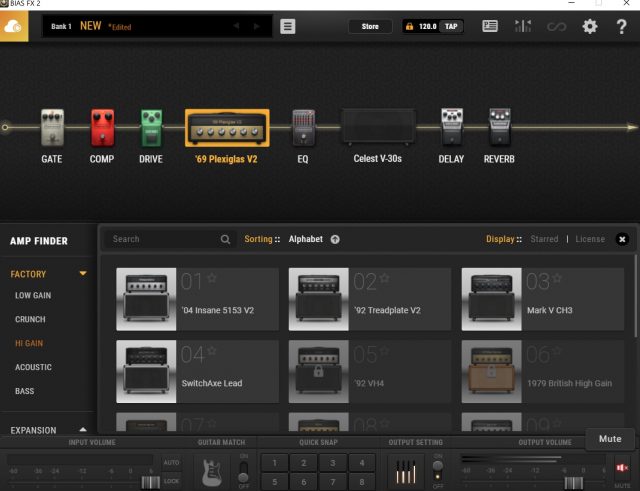Select Quick Snap 6
This screenshot has height=491, width=640.
coord(304,482)
